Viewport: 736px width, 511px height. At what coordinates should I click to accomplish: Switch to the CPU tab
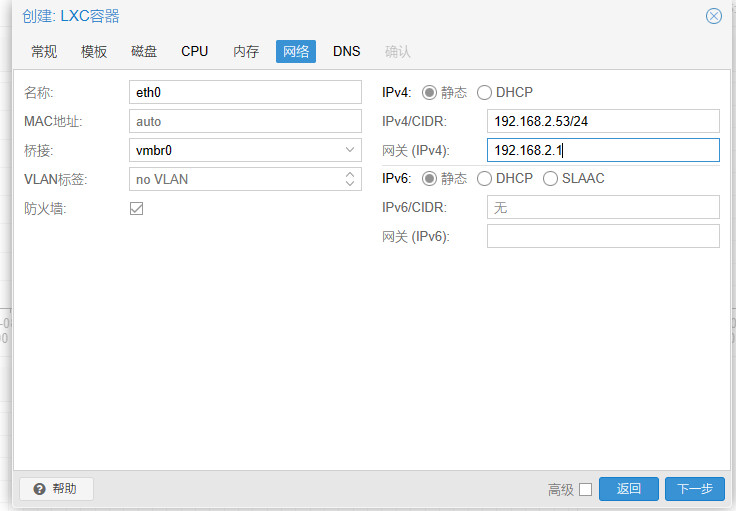[x=194, y=51]
